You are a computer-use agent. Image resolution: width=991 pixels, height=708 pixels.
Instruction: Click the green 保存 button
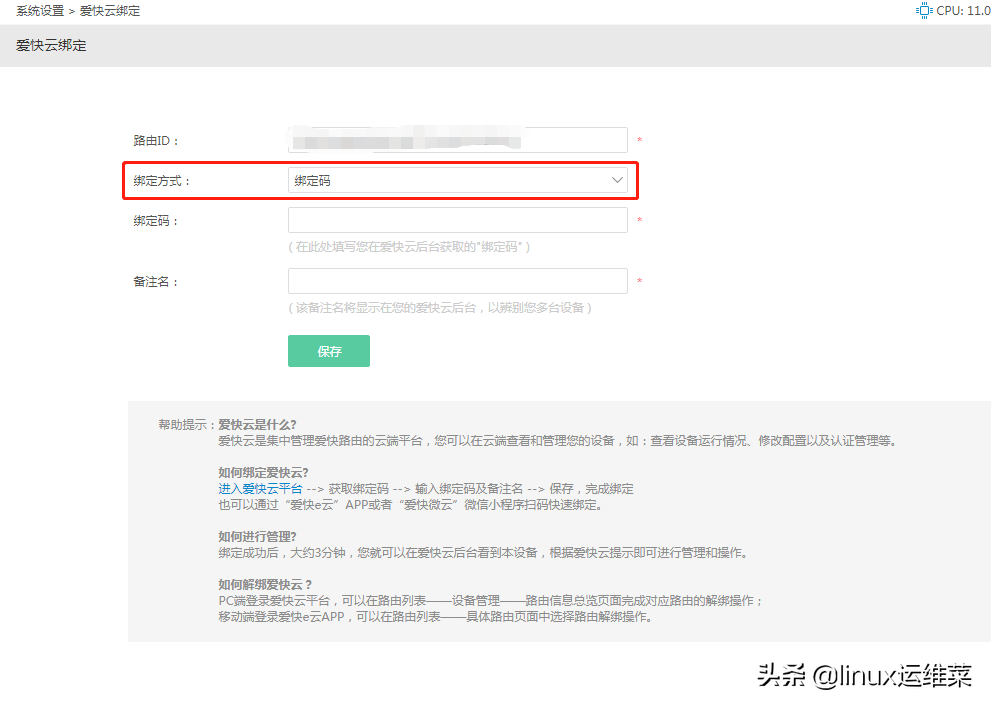point(329,351)
